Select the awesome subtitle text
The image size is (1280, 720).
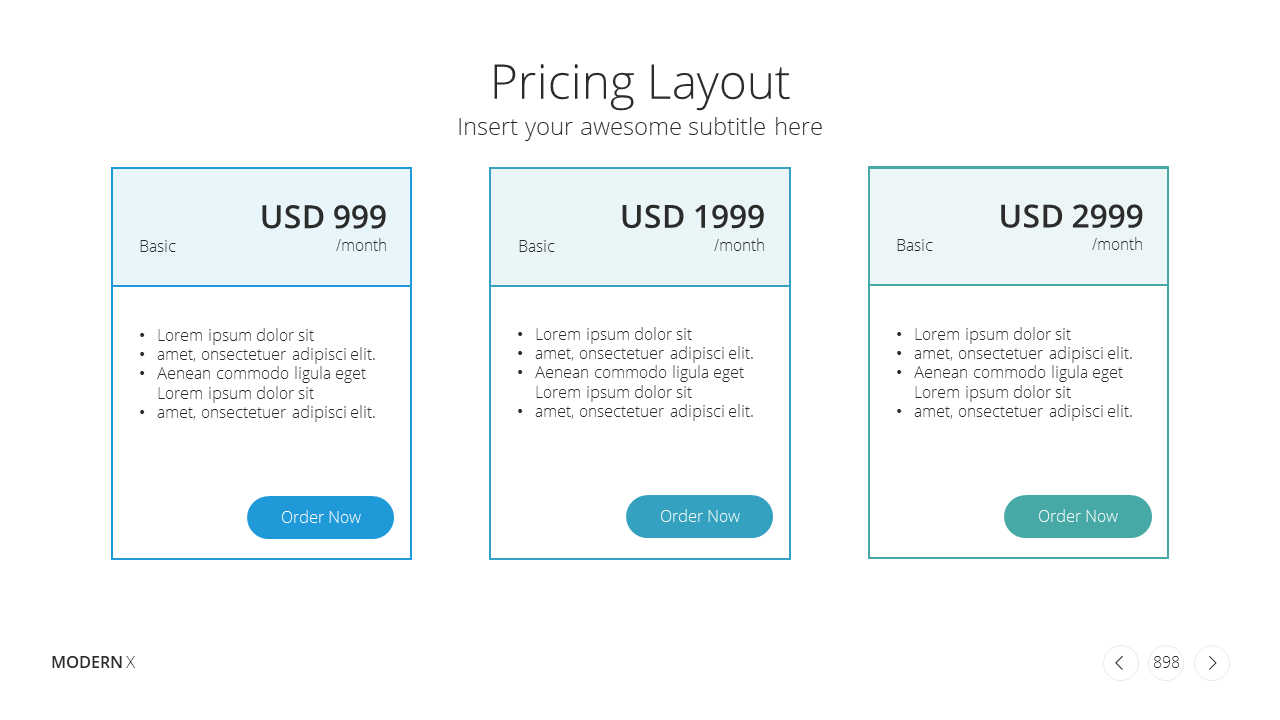pos(640,127)
